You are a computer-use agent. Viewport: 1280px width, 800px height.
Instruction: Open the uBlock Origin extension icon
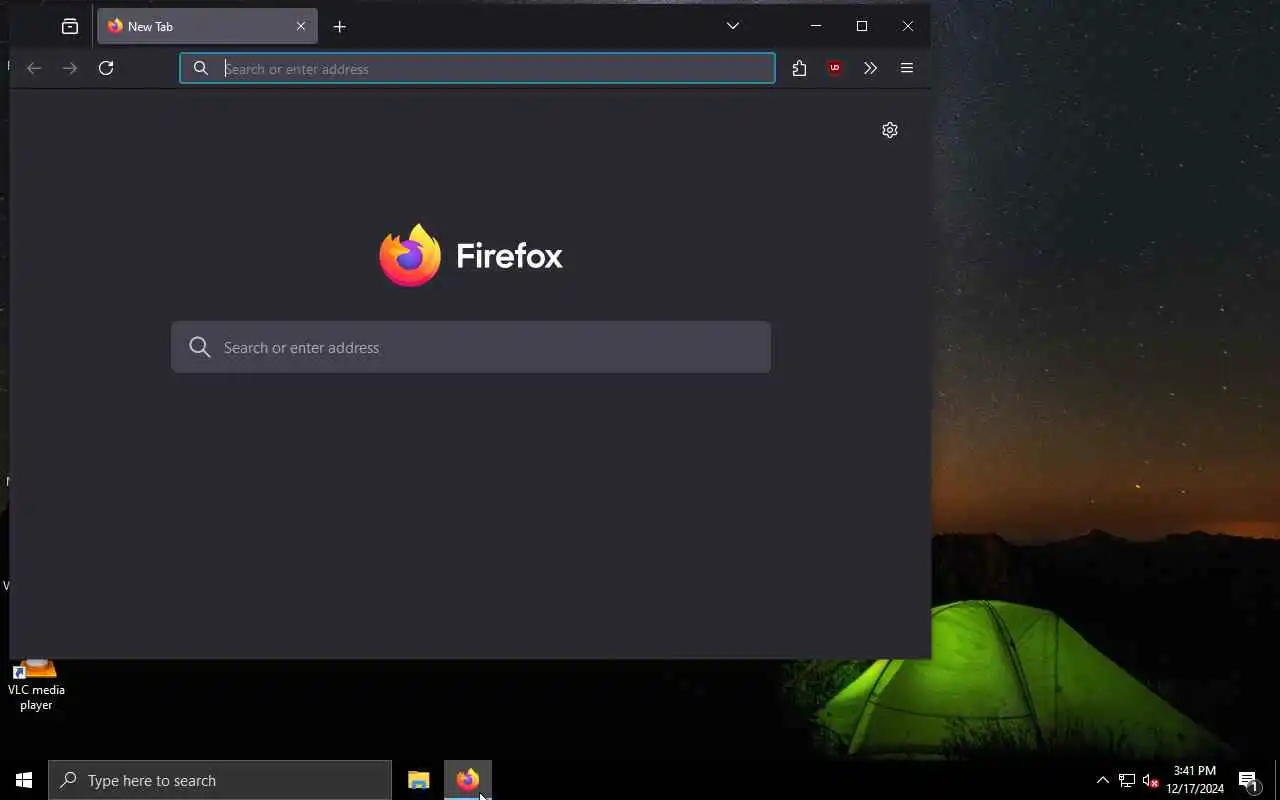[835, 68]
